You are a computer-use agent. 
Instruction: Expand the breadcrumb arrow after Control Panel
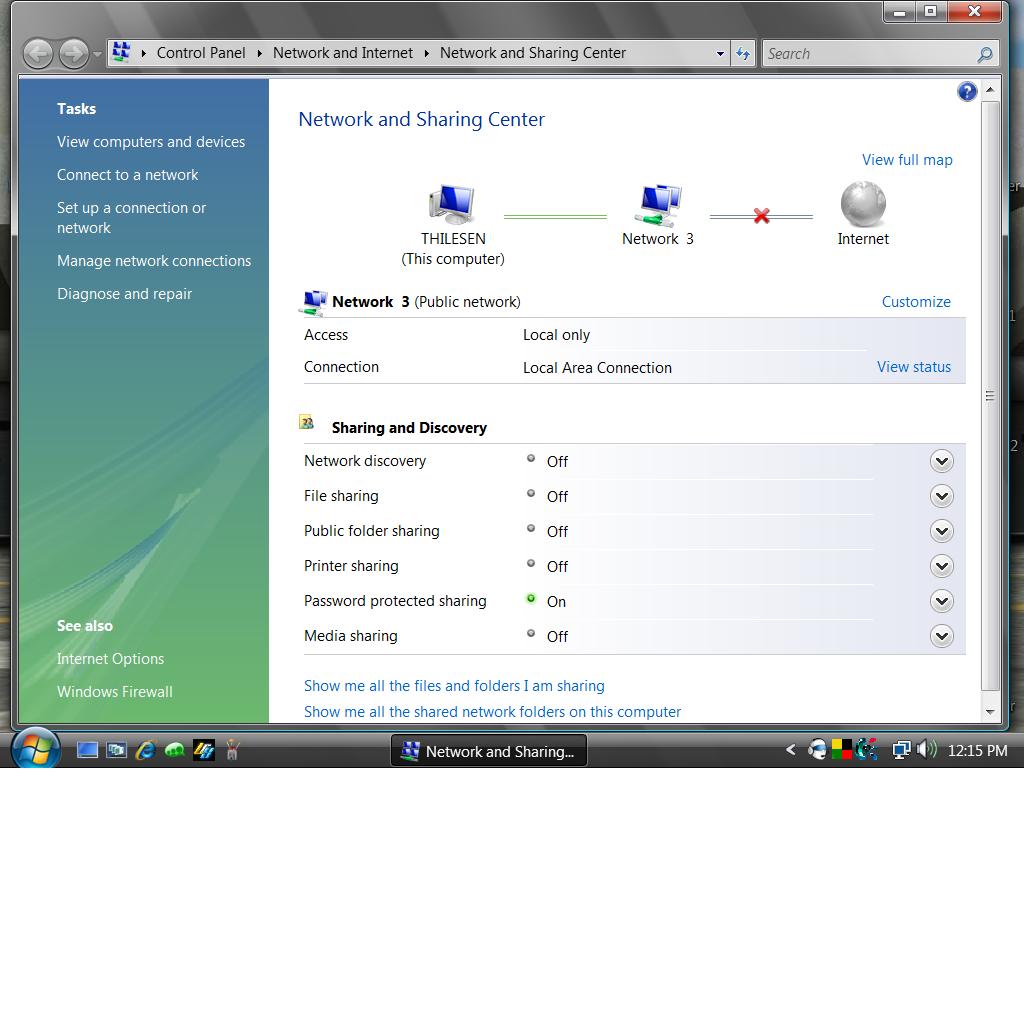tap(259, 54)
